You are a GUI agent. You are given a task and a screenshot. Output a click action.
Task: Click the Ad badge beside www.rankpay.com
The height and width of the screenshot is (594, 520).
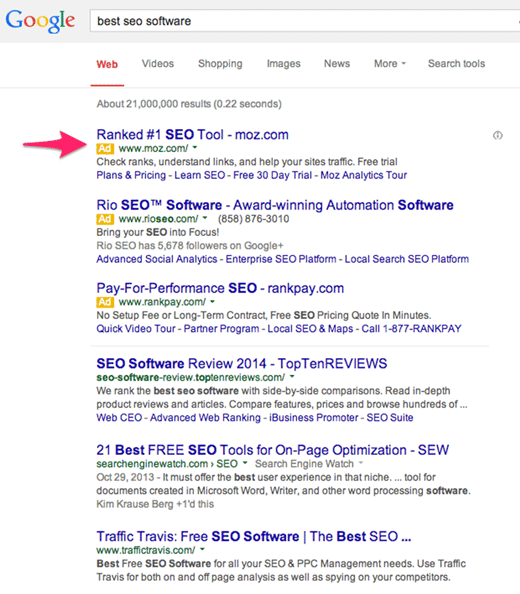pyautogui.click(x=105, y=302)
